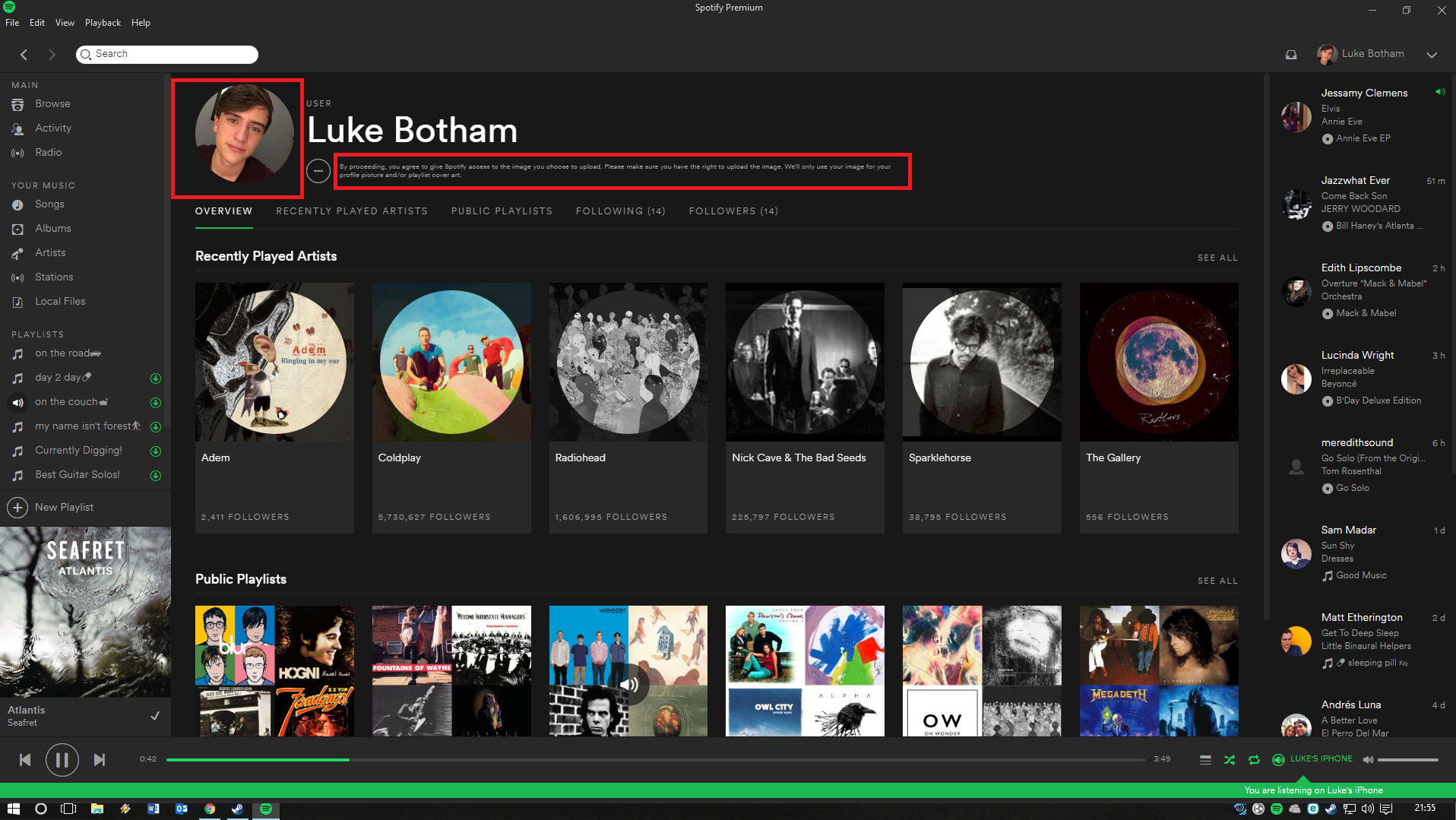Open the Sparklehorse artist thumbnail
The height and width of the screenshot is (820, 1456).
(982, 362)
